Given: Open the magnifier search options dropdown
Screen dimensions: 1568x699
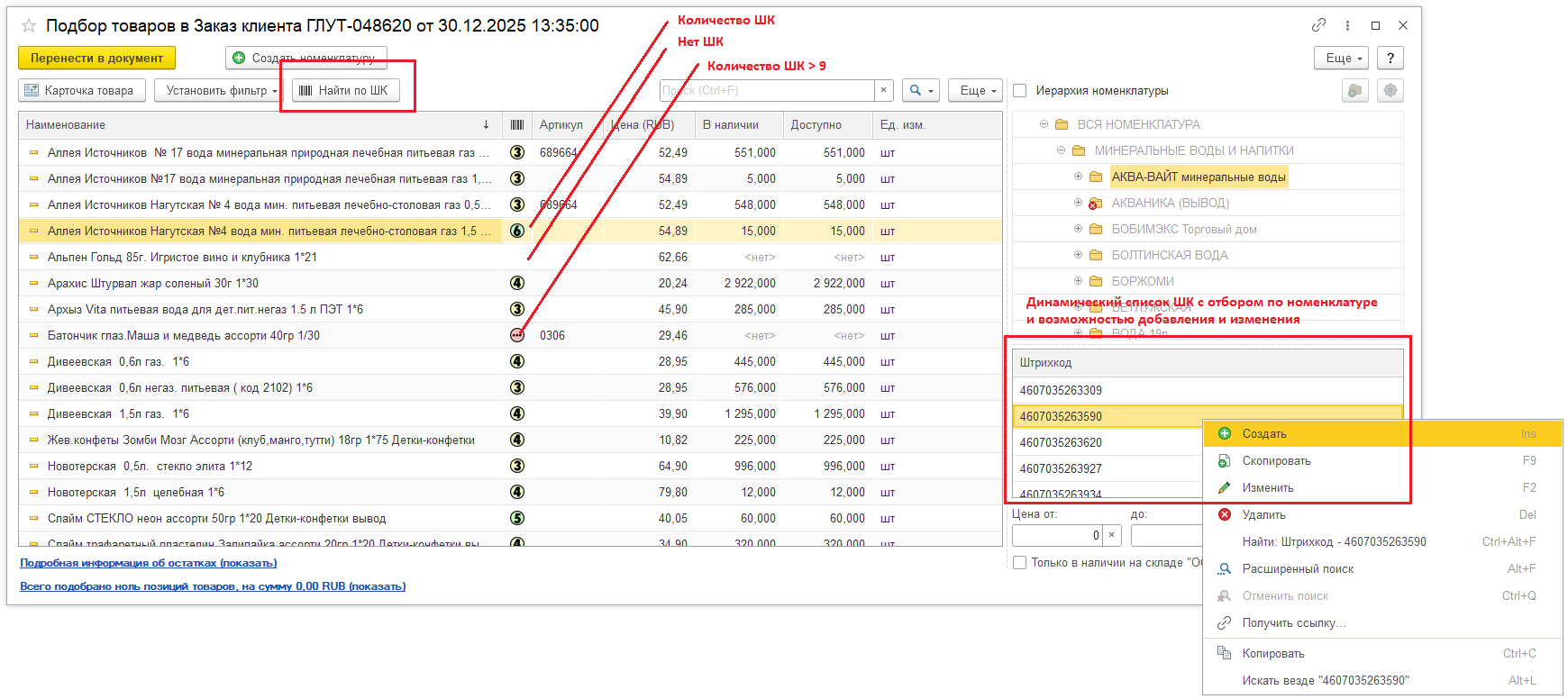Looking at the screenshot, I should (x=920, y=90).
